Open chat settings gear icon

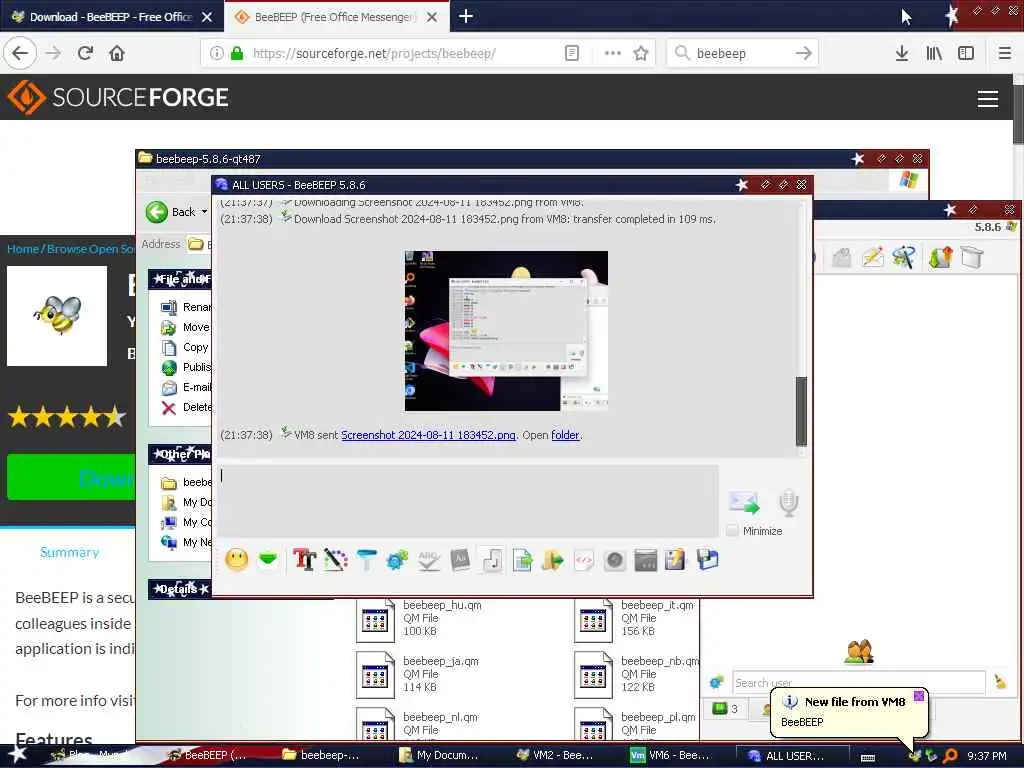[x=397, y=560]
